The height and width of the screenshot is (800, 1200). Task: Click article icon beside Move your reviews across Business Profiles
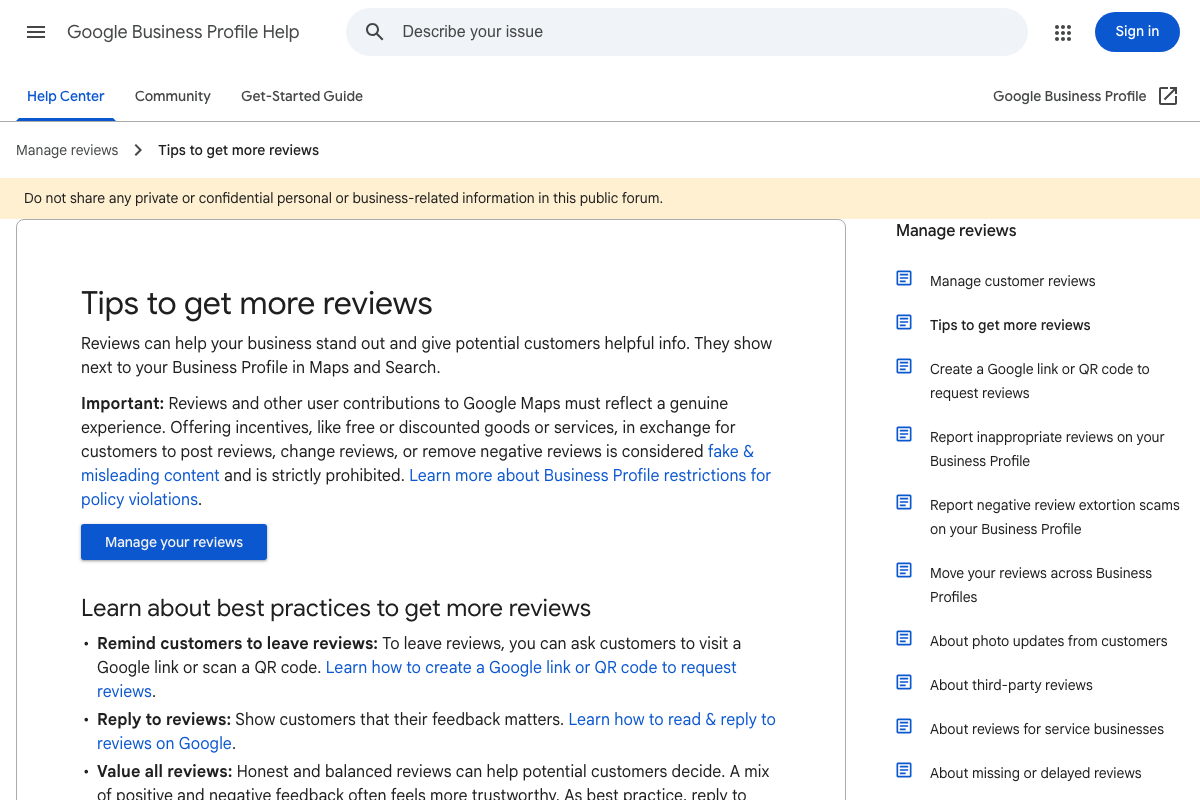(904, 570)
